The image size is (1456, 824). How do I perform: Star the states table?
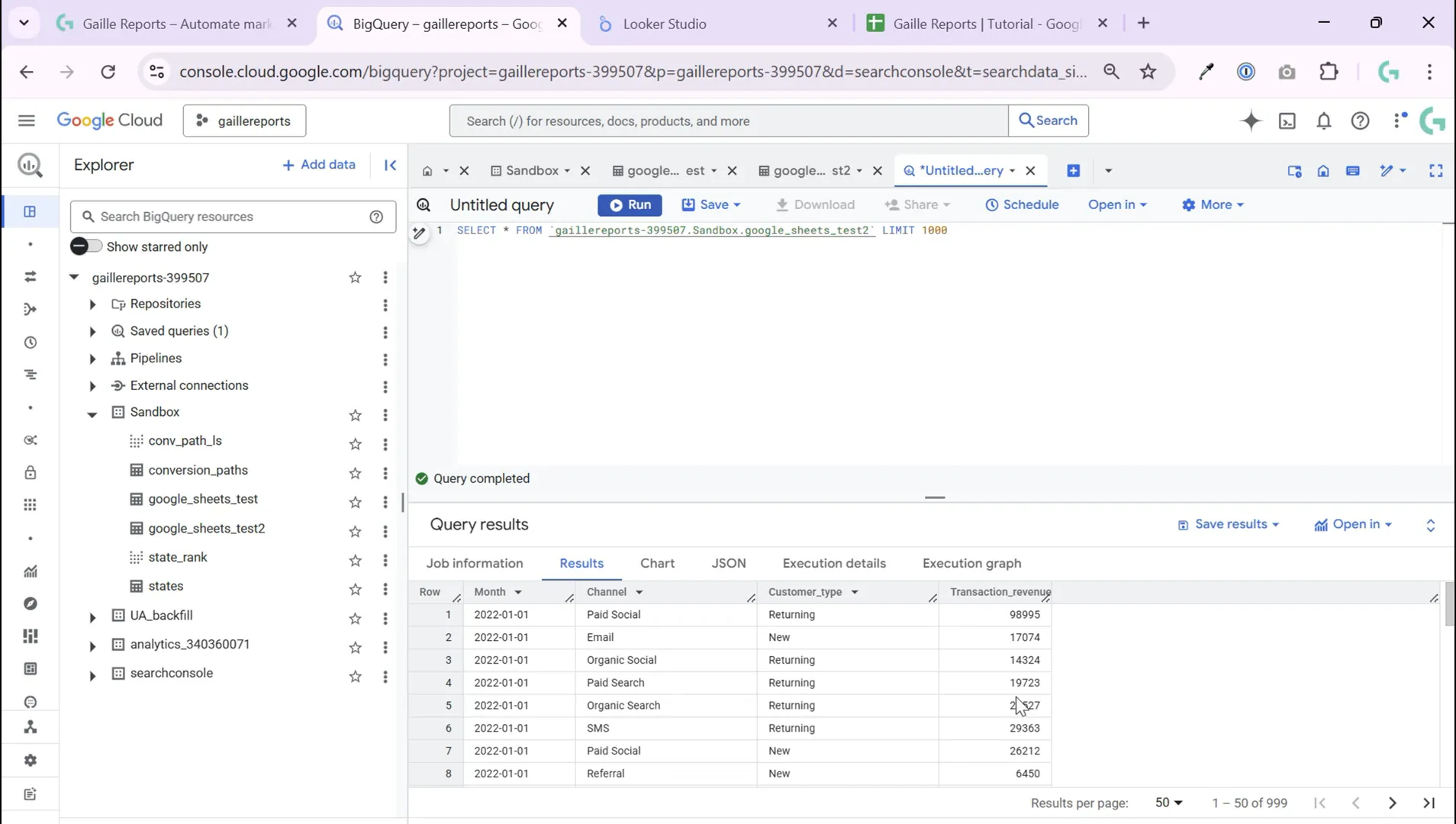355,589
